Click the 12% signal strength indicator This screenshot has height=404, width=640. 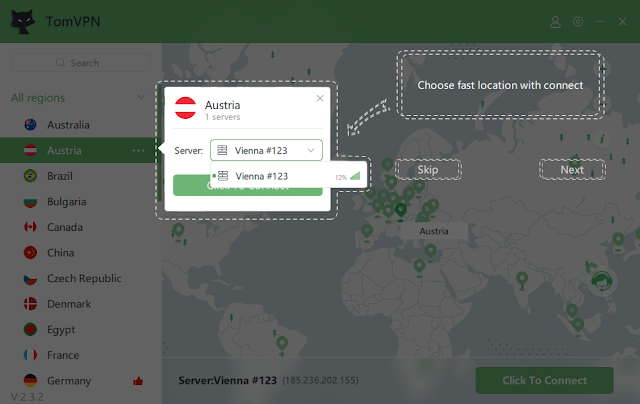347,177
